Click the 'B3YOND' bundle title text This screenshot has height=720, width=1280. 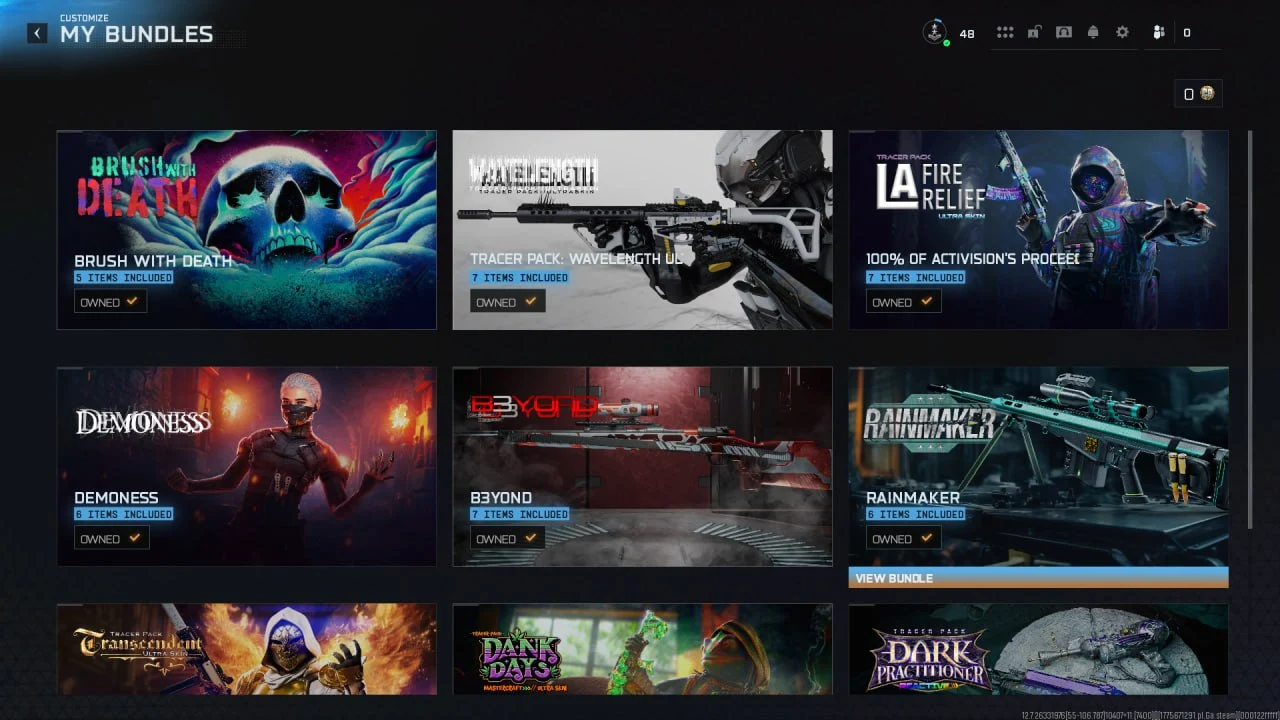pyautogui.click(x=501, y=497)
